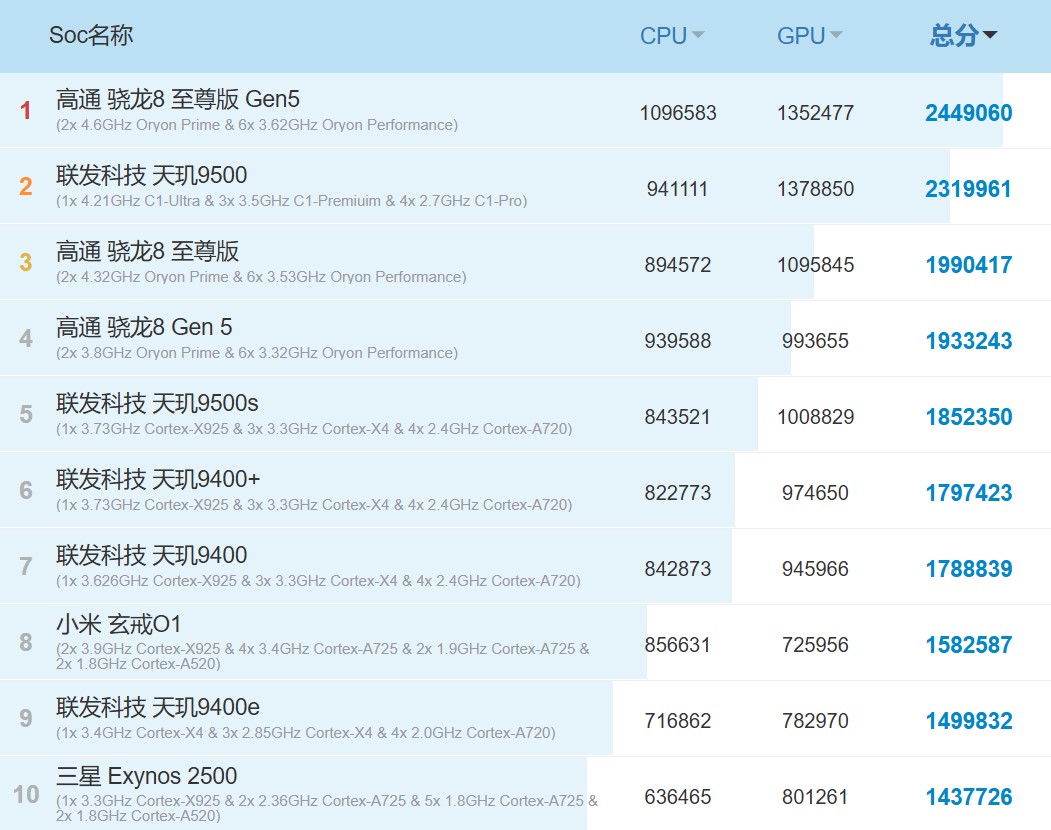Click rank 1 red number badge
Viewport: 1051px width, 830px height.
(26, 111)
